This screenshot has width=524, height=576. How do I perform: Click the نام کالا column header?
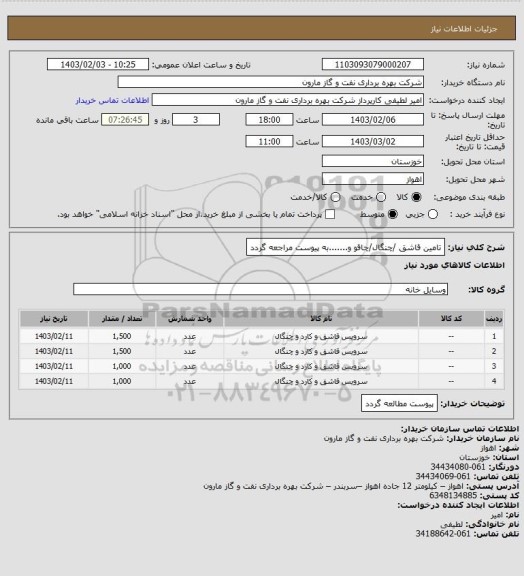(x=321, y=319)
